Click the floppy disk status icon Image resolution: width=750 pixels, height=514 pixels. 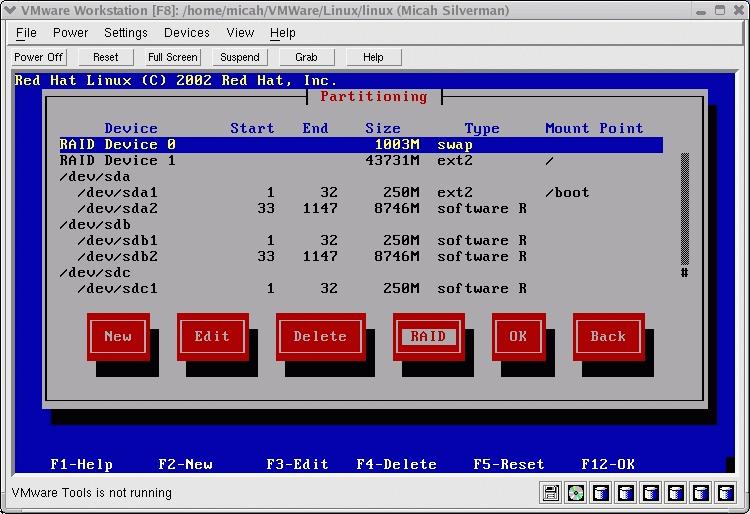[551, 493]
